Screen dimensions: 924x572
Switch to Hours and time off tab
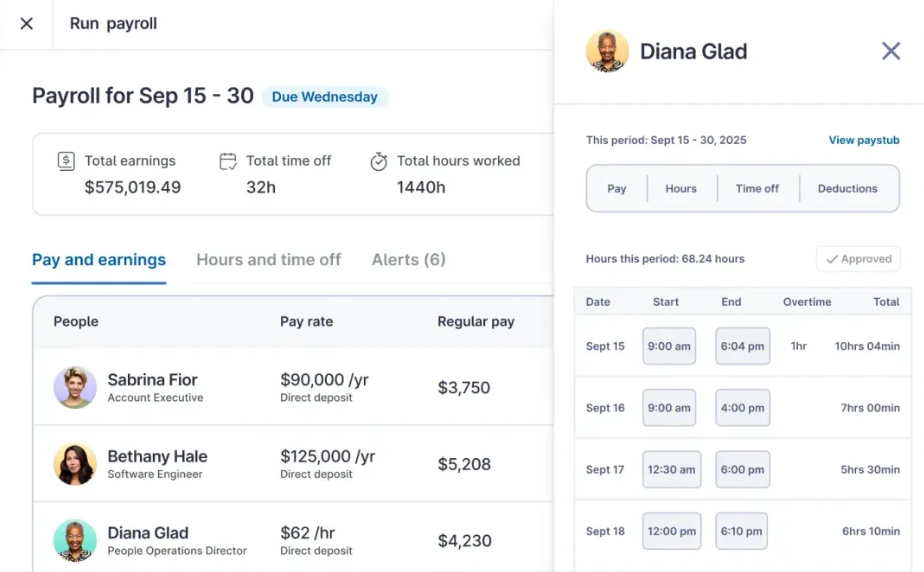click(268, 260)
